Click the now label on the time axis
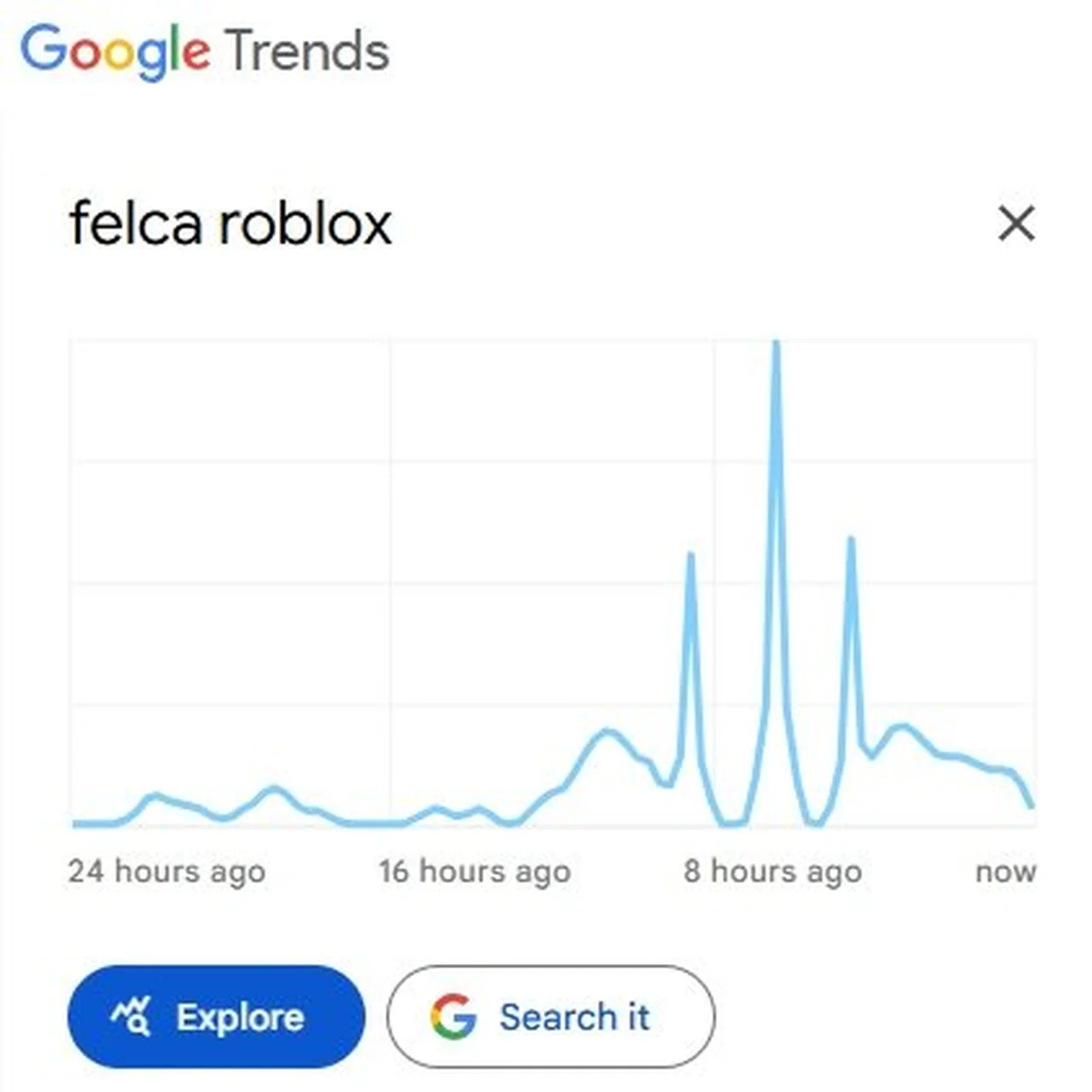The image size is (1092, 1092). pyautogui.click(x=1006, y=871)
